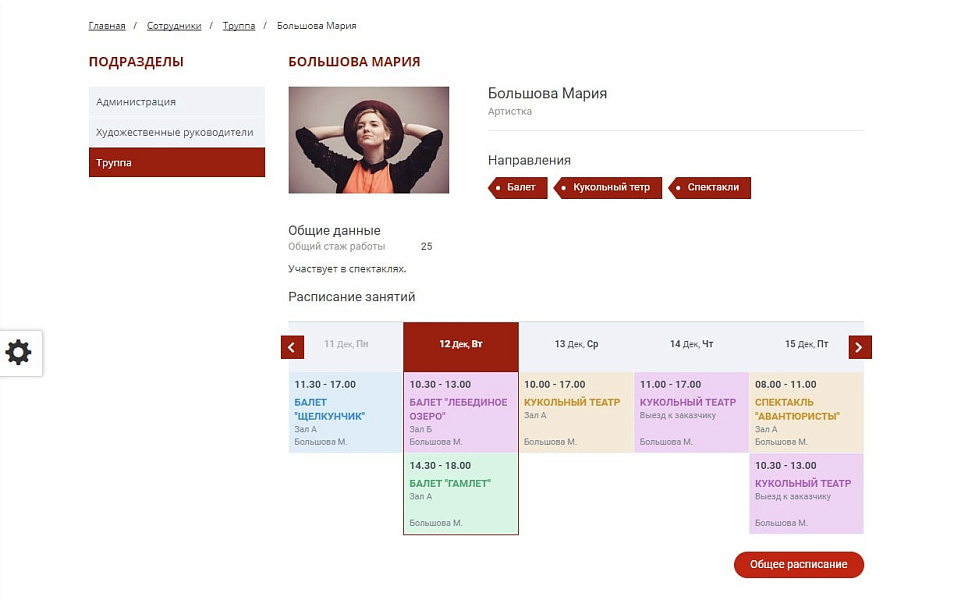This screenshot has height=600, width=954.
Task: Click the Балет direction tag
Action: (520, 188)
